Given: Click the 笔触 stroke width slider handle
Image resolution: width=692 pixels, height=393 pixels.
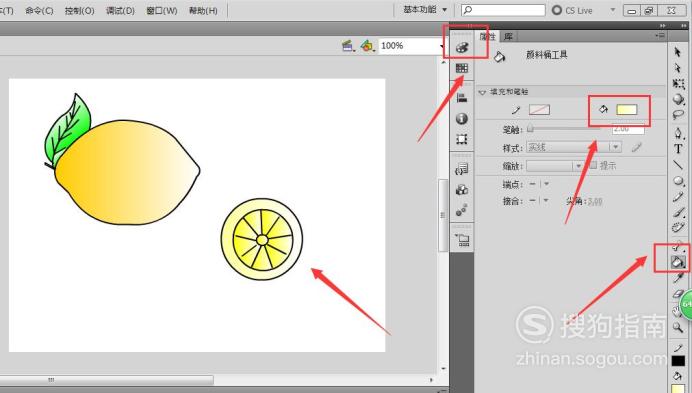Looking at the screenshot, I should coord(530,129).
